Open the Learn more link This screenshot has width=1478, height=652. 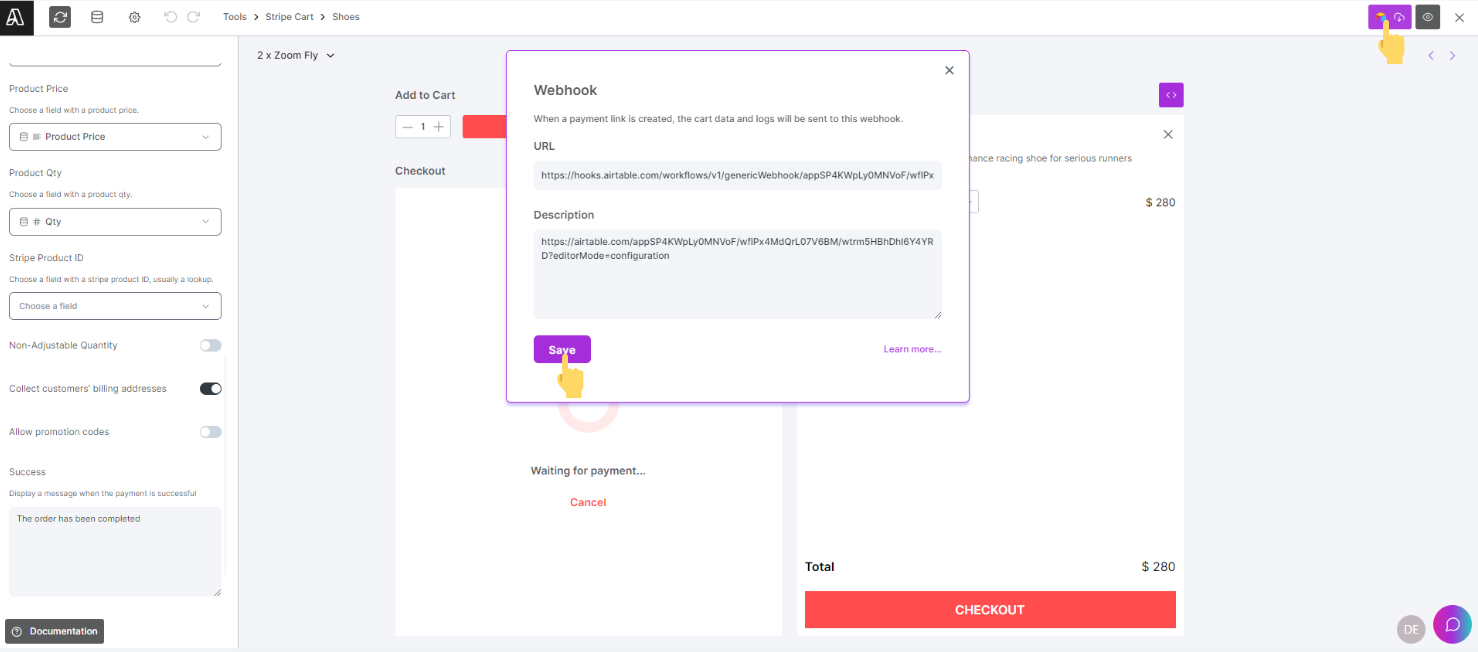pyautogui.click(x=912, y=349)
